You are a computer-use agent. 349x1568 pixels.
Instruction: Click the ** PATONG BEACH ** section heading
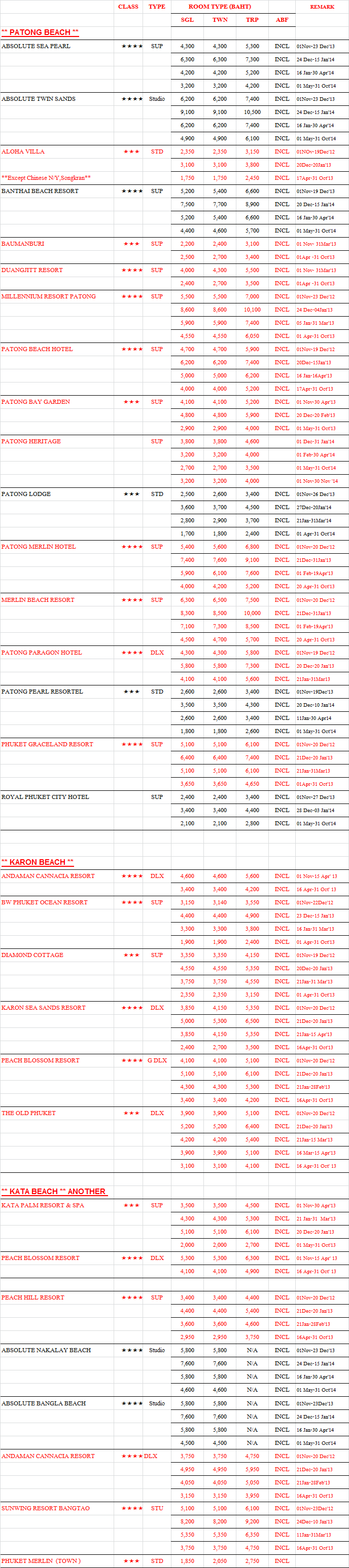coord(40,32)
